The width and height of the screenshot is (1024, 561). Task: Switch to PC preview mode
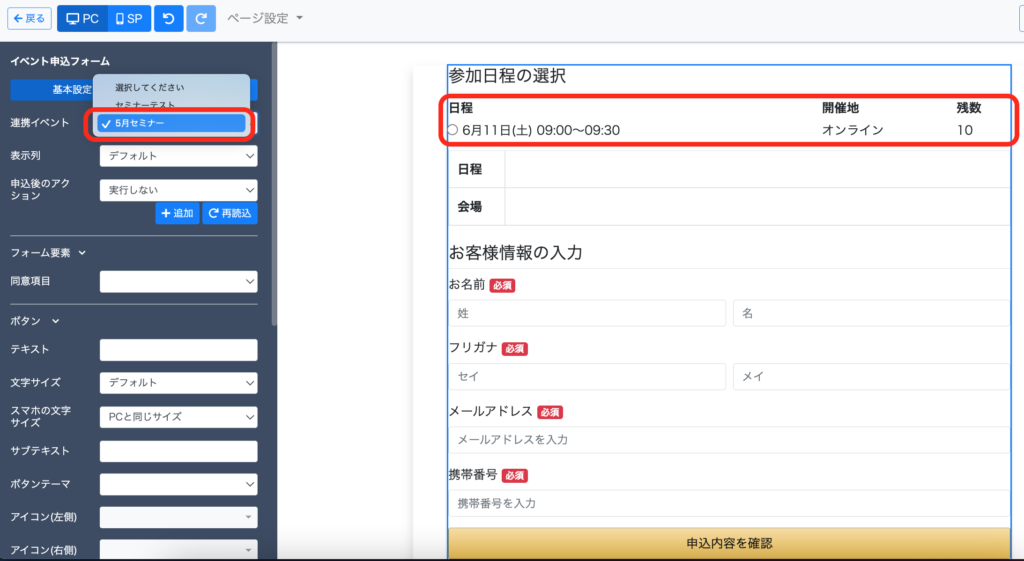tap(82, 18)
